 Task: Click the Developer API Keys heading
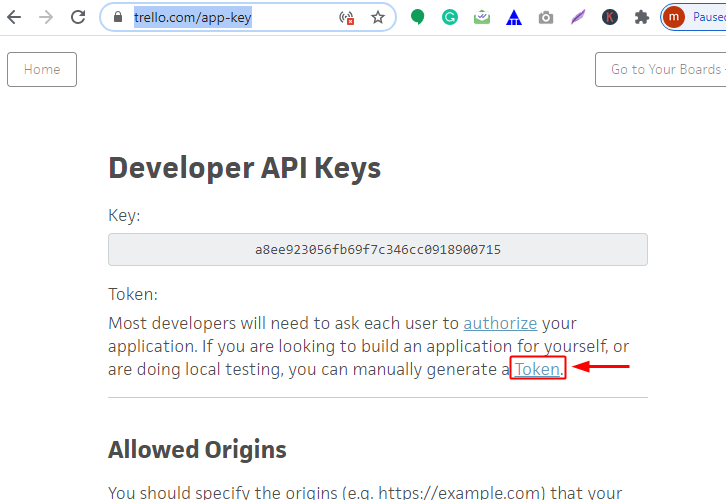click(244, 168)
